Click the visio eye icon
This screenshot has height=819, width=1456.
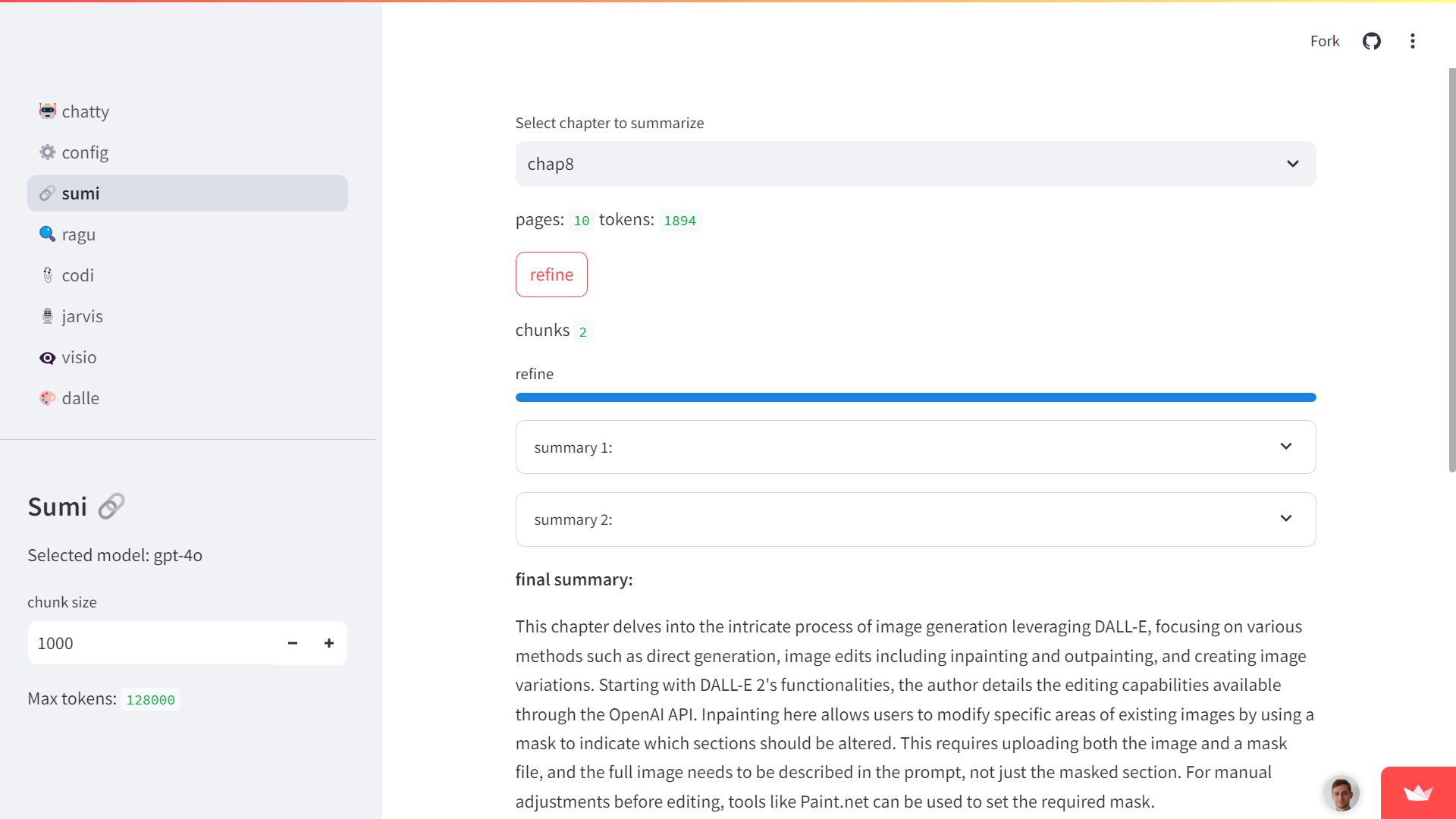click(x=47, y=357)
